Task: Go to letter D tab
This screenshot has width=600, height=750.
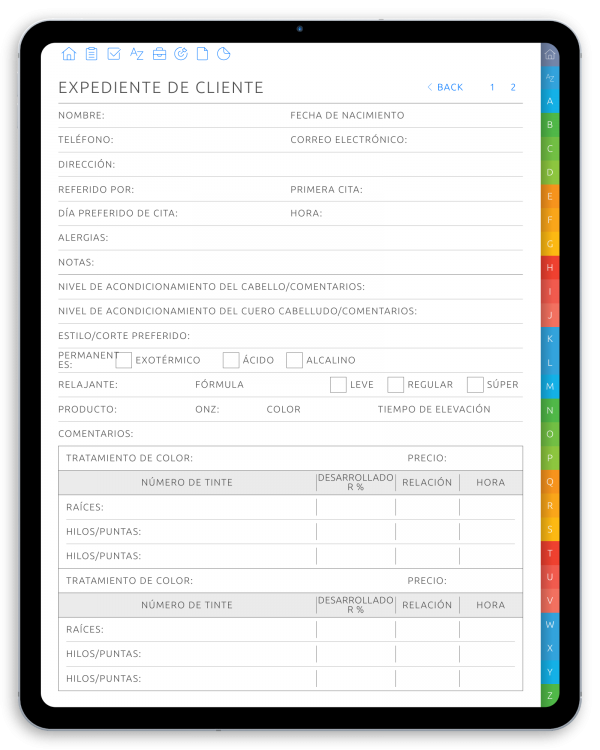Action: click(x=550, y=173)
